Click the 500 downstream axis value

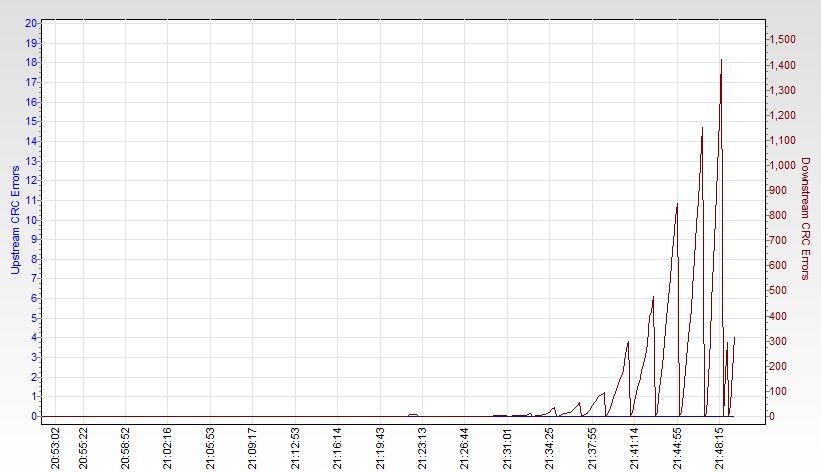coord(778,291)
